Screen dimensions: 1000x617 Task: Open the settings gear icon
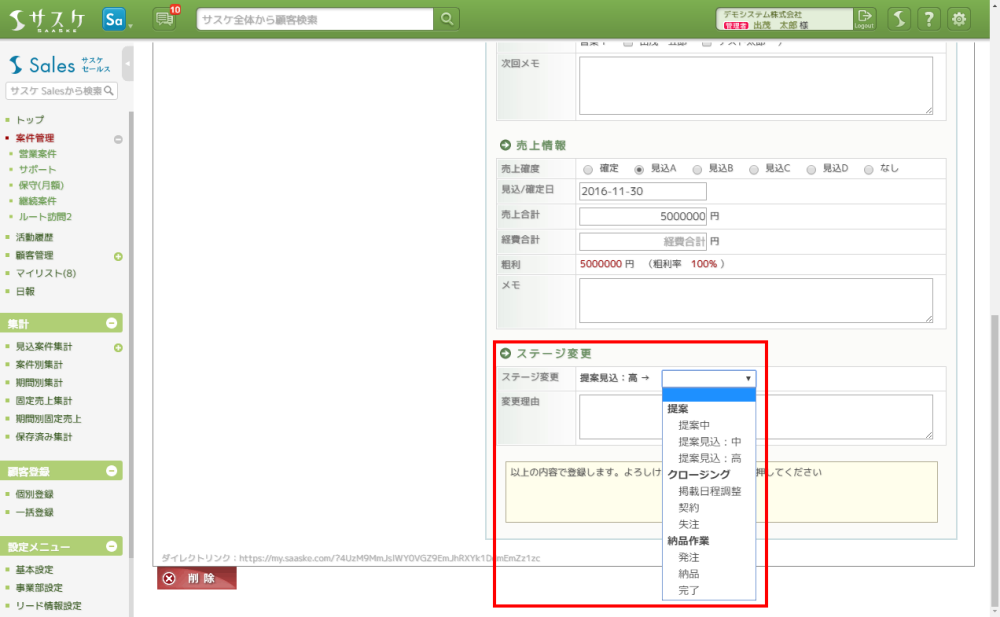coord(960,18)
